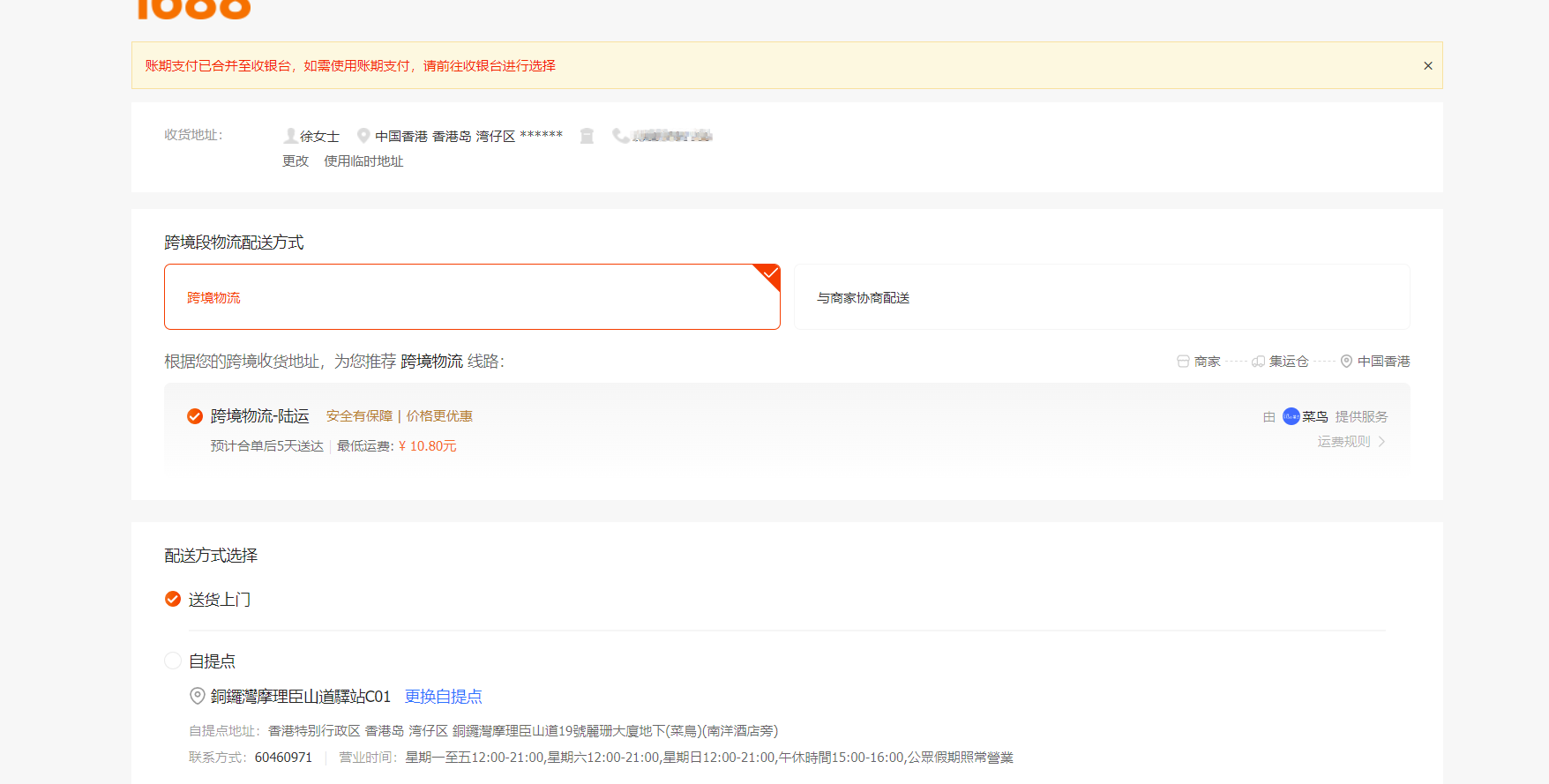The width and height of the screenshot is (1549, 784).
Task: Click the 商家 merchant icon in route
Action: pos(1183,362)
